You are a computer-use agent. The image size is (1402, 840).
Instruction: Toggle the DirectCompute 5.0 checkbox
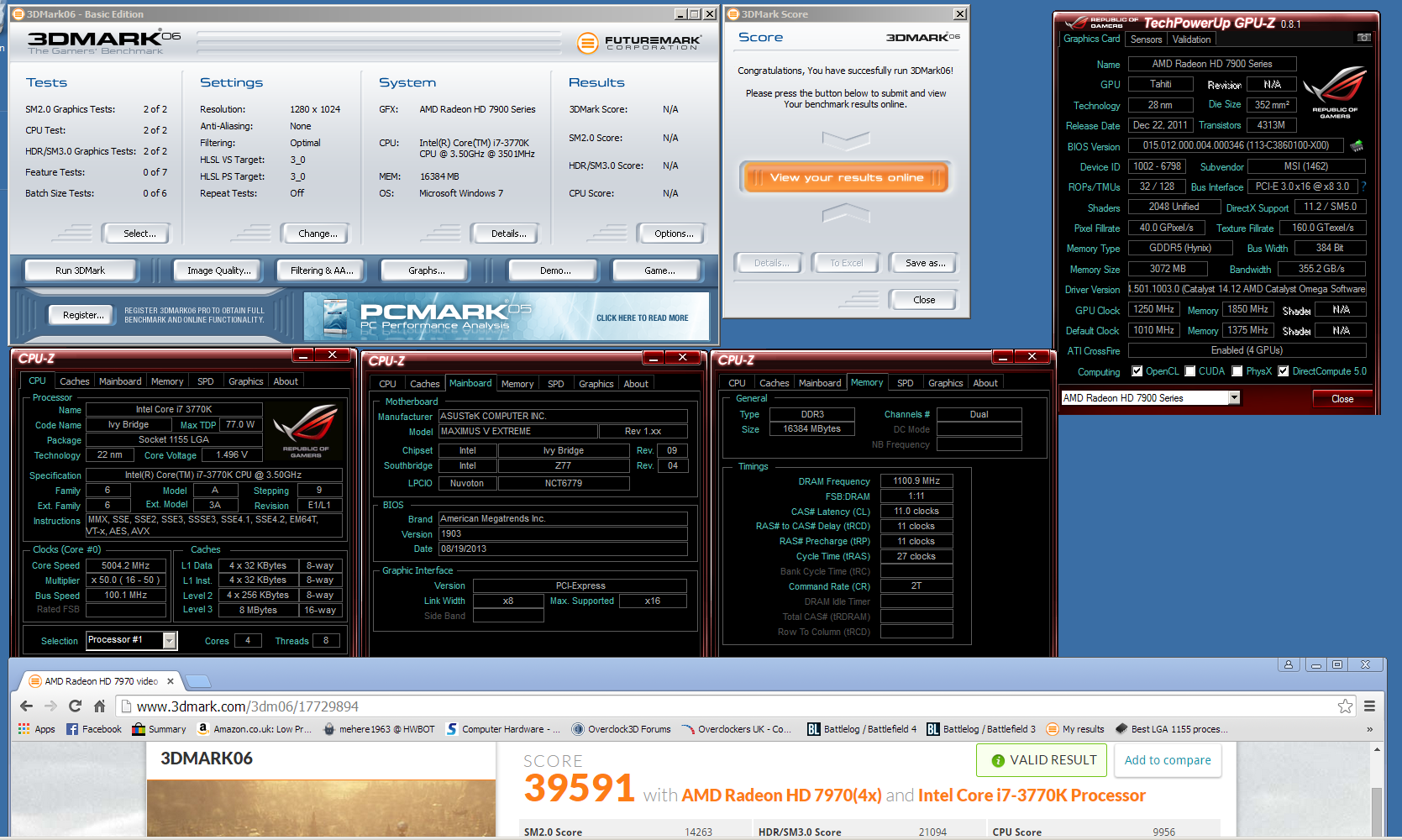point(1283,371)
